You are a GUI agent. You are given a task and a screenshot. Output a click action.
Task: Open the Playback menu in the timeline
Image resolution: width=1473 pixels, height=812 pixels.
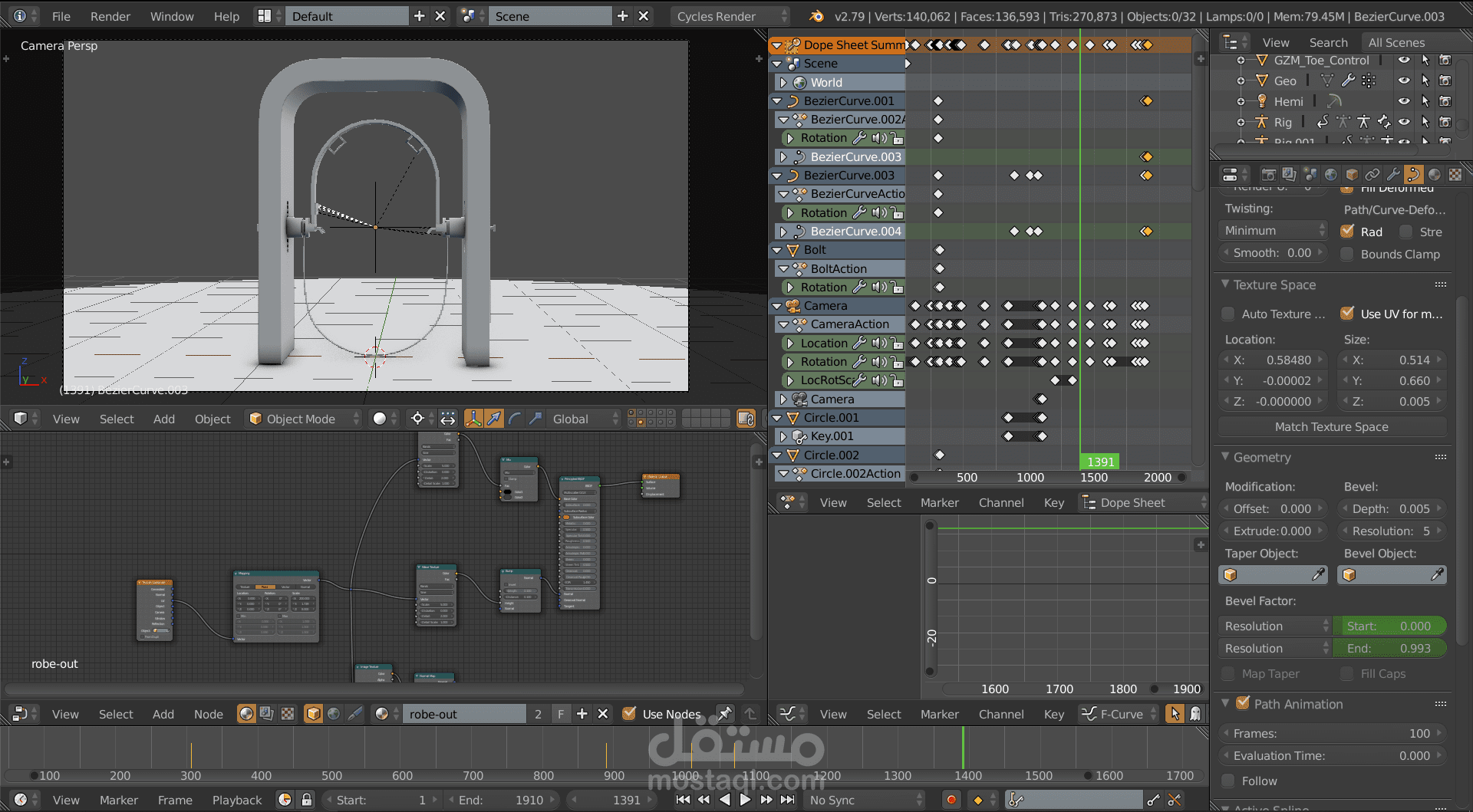point(236,800)
